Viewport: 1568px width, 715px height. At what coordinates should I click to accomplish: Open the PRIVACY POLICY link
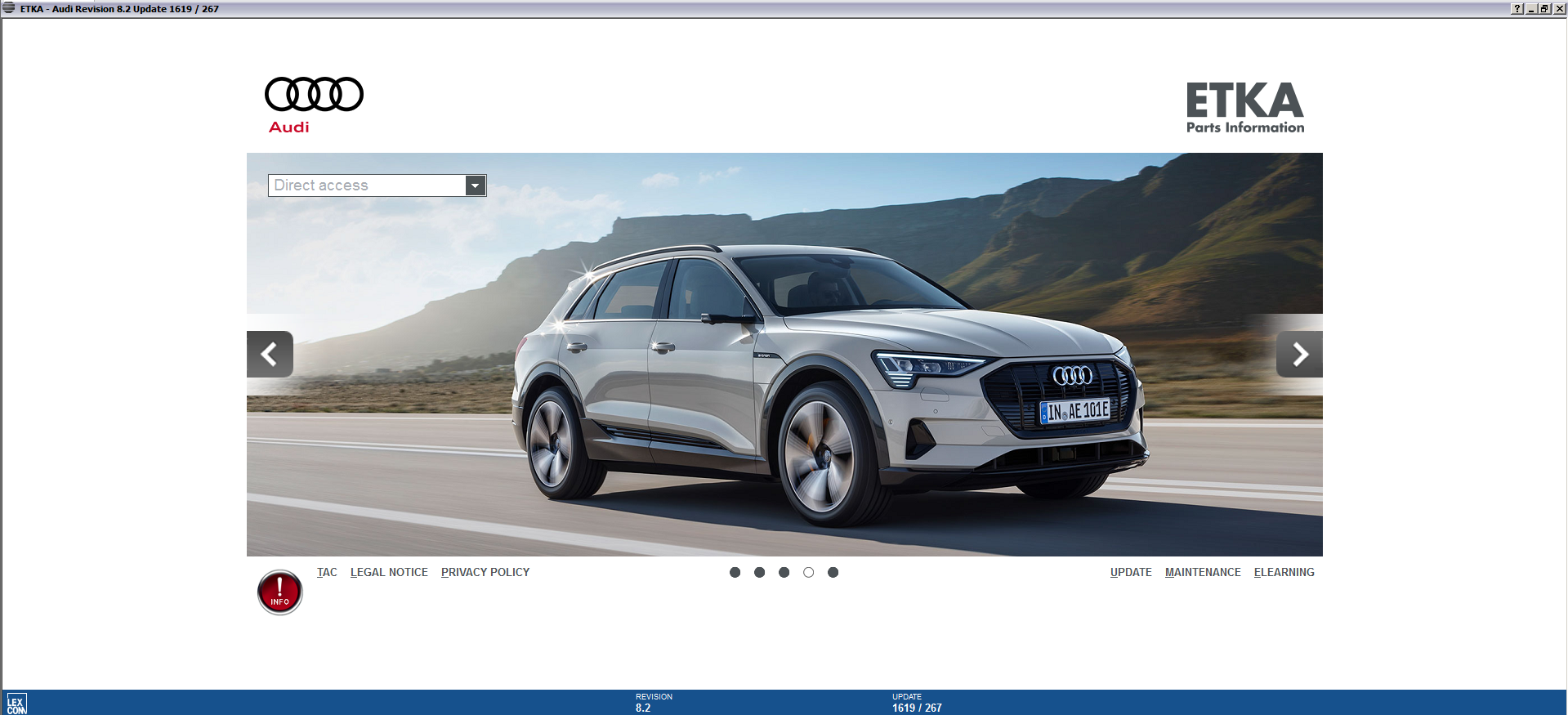(x=485, y=572)
